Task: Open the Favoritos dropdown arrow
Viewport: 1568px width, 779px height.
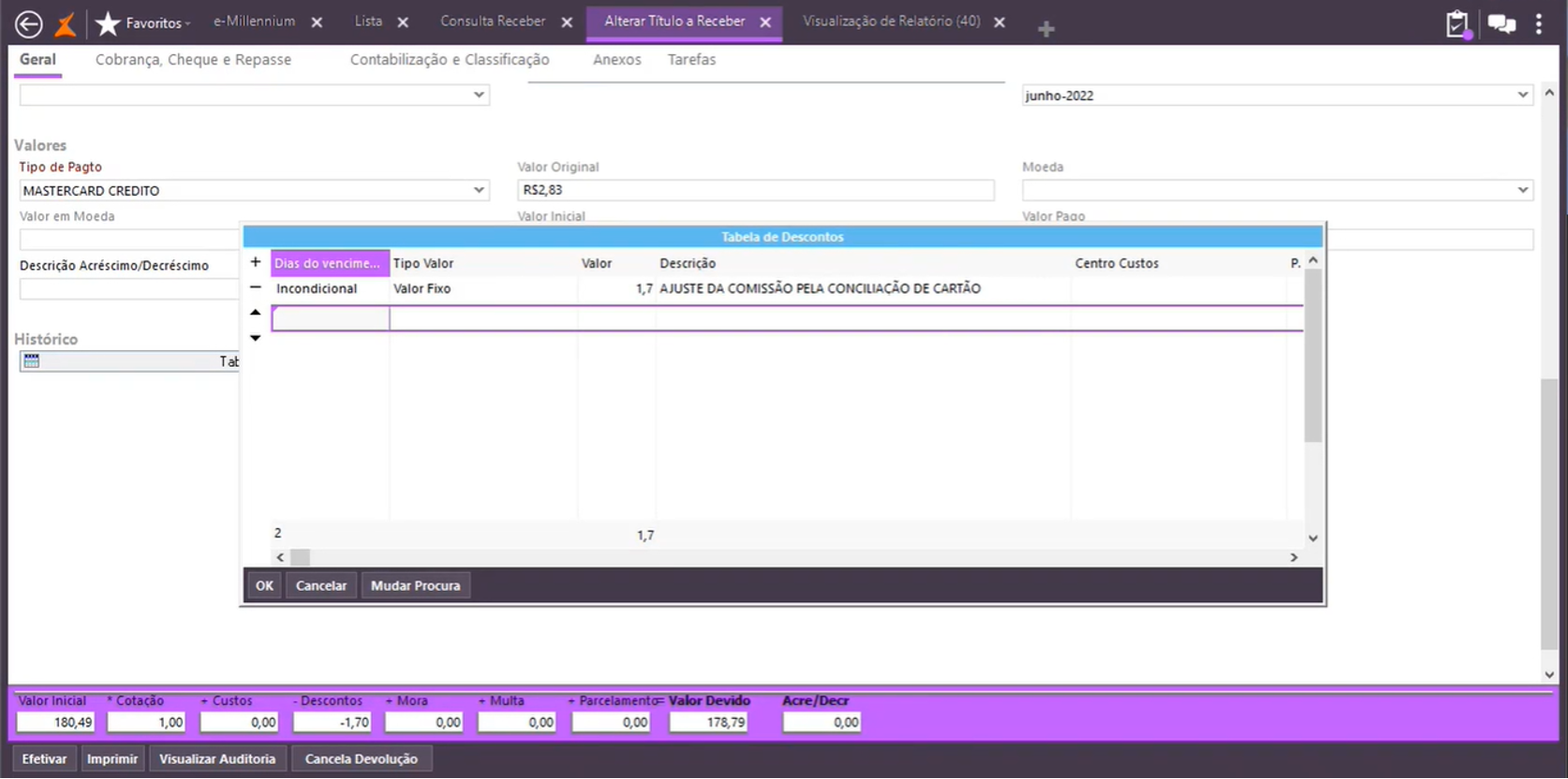Action: click(x=188, y=24)
